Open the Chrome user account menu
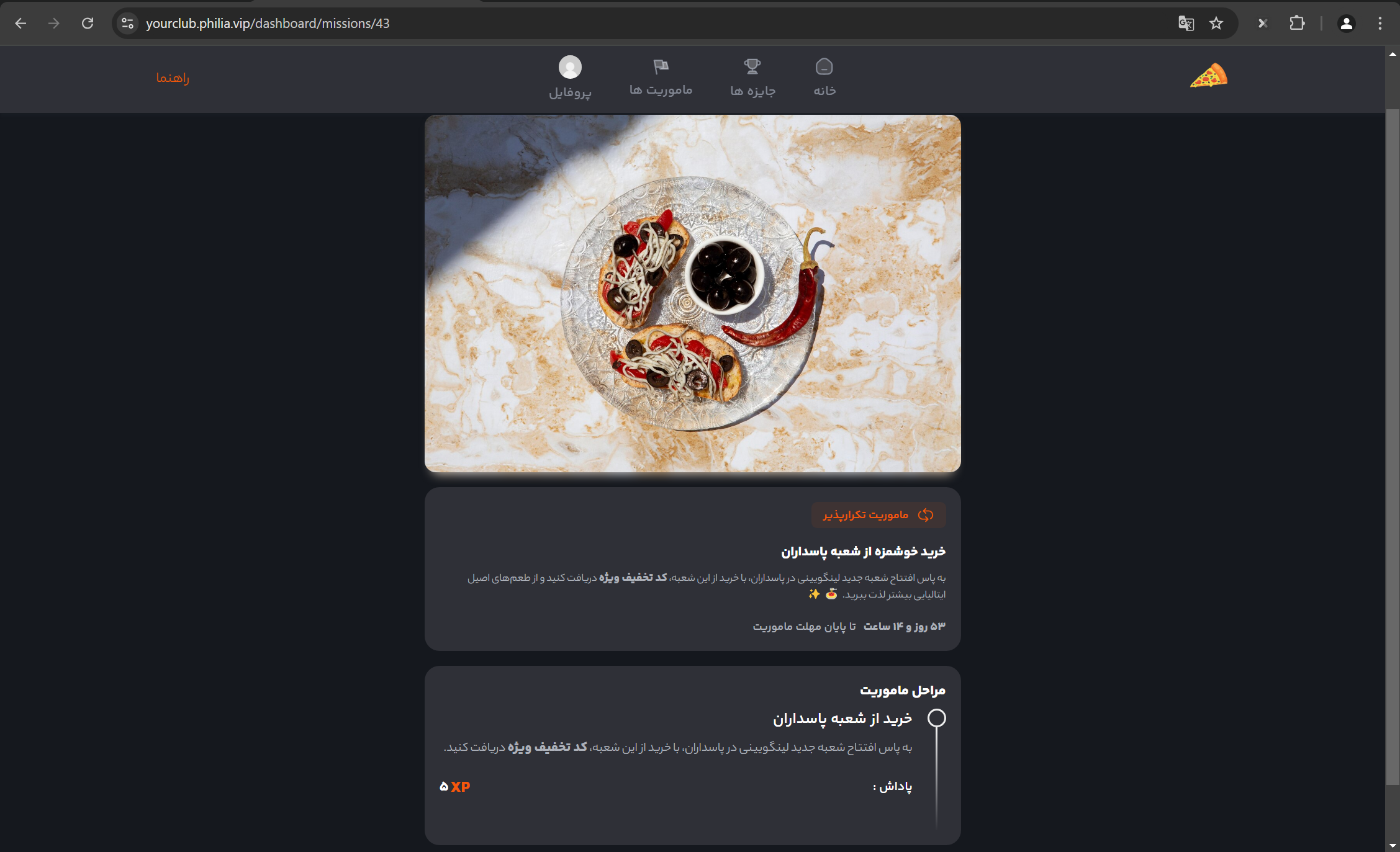 [1346, 24]
